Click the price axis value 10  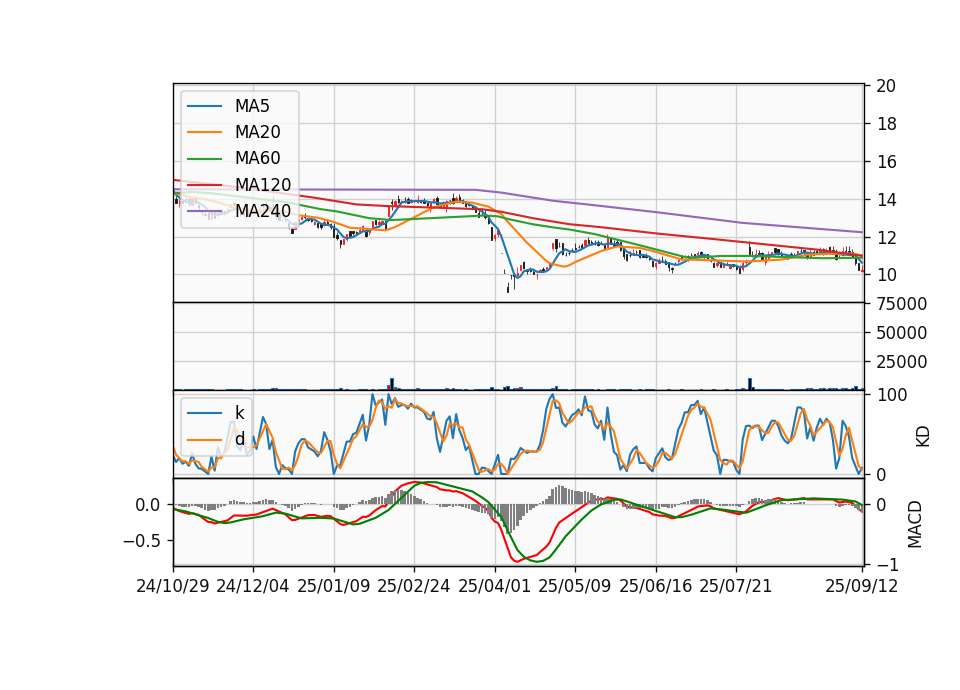click(x=886, y=276)
